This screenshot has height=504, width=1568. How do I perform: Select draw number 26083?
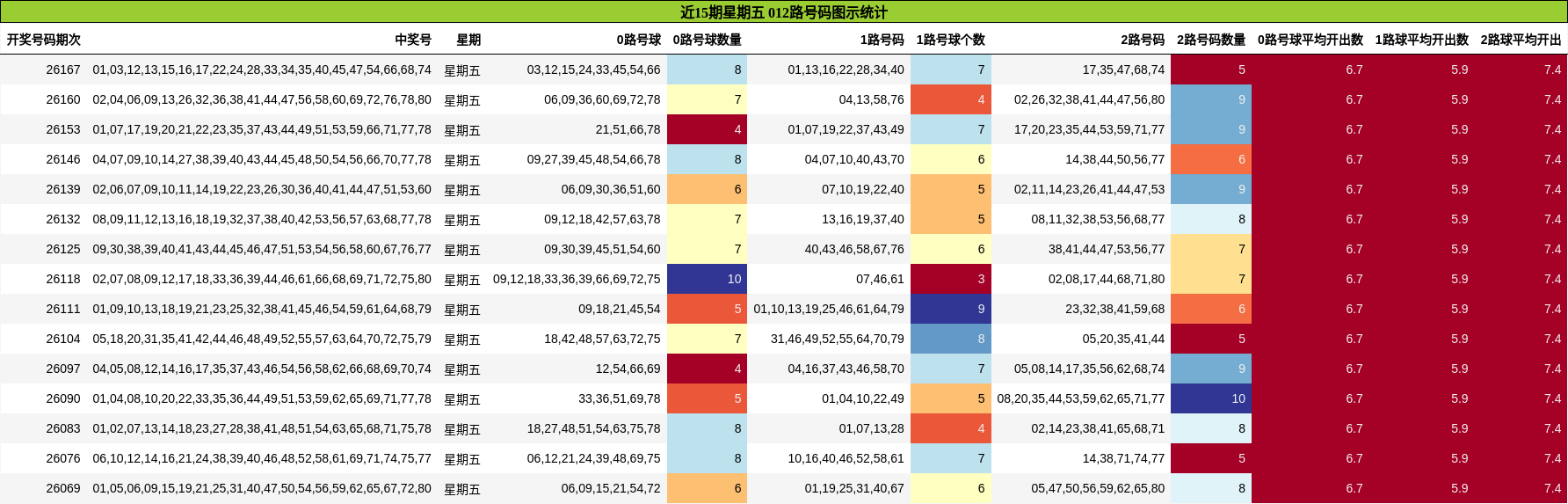click(63, 428)
